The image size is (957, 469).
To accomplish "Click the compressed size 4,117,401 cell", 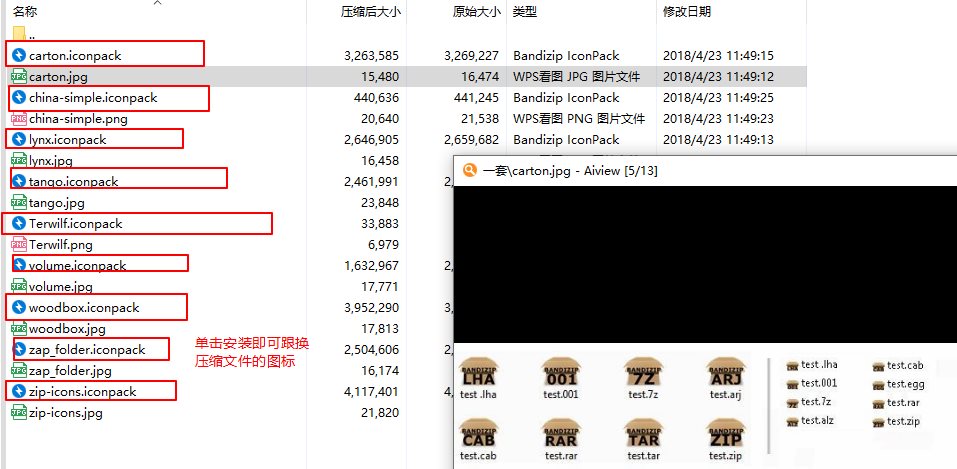I will [x=371, y=391].
